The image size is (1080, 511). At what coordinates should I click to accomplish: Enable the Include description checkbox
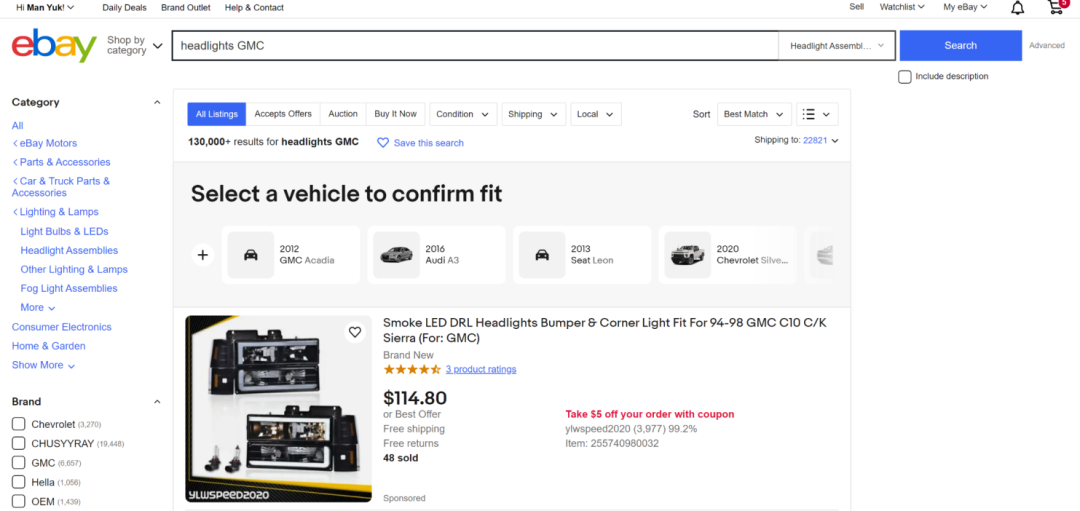pos(905,76)
